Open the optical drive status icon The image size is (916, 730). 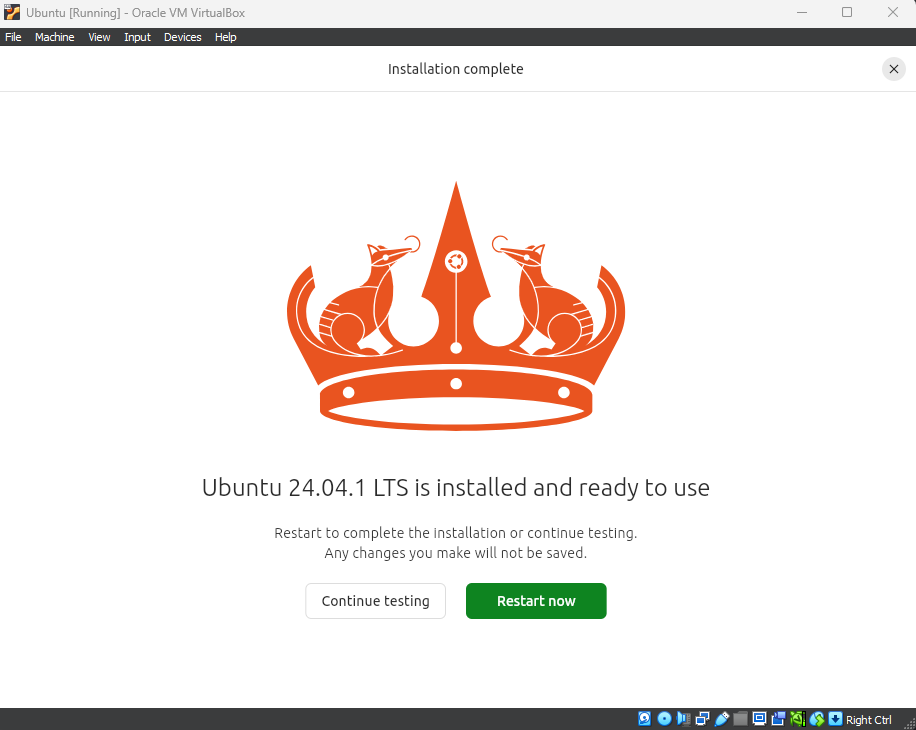coord(664,719)
